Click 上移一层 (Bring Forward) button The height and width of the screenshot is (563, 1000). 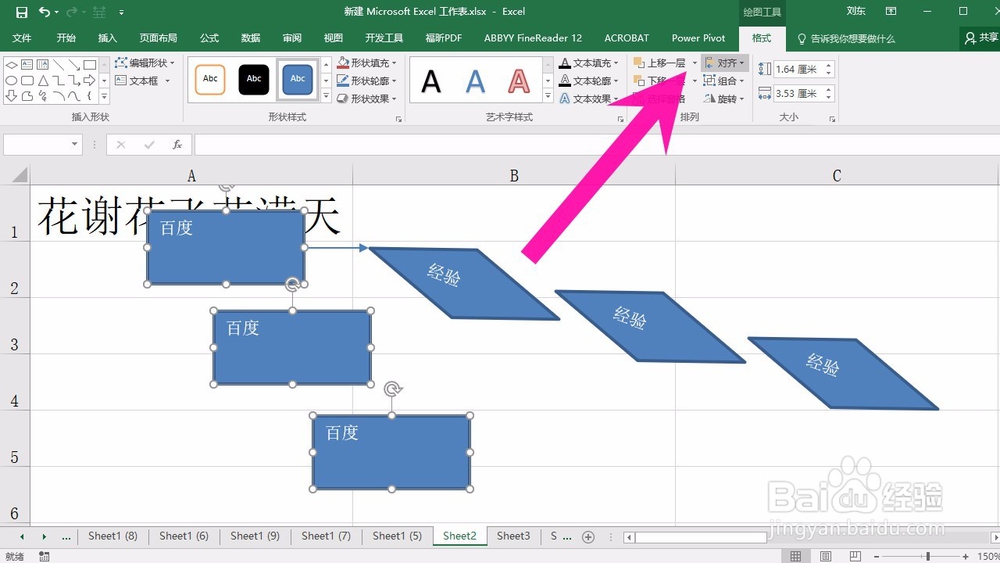tap(659, 63)
